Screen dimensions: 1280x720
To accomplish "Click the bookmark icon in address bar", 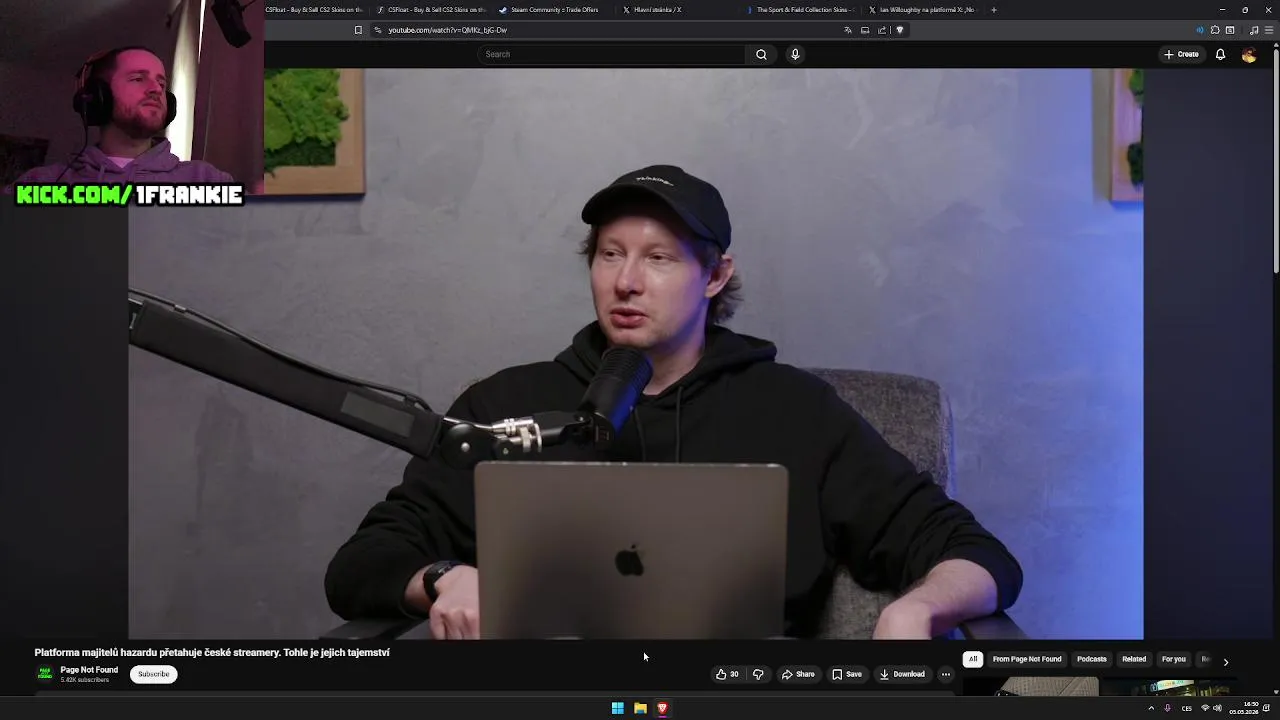I will click(x=358, y=30).
